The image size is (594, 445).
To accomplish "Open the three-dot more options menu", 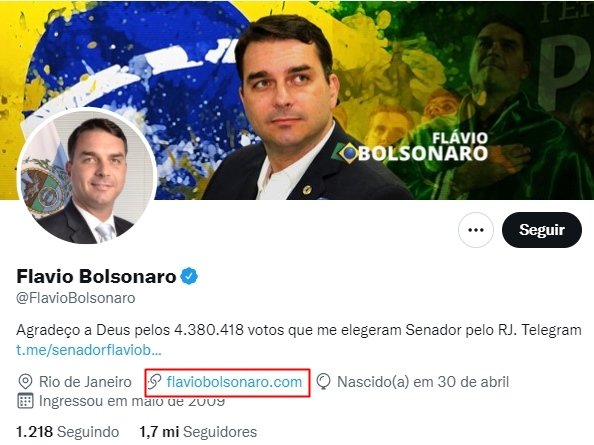I will coord(476,230).
